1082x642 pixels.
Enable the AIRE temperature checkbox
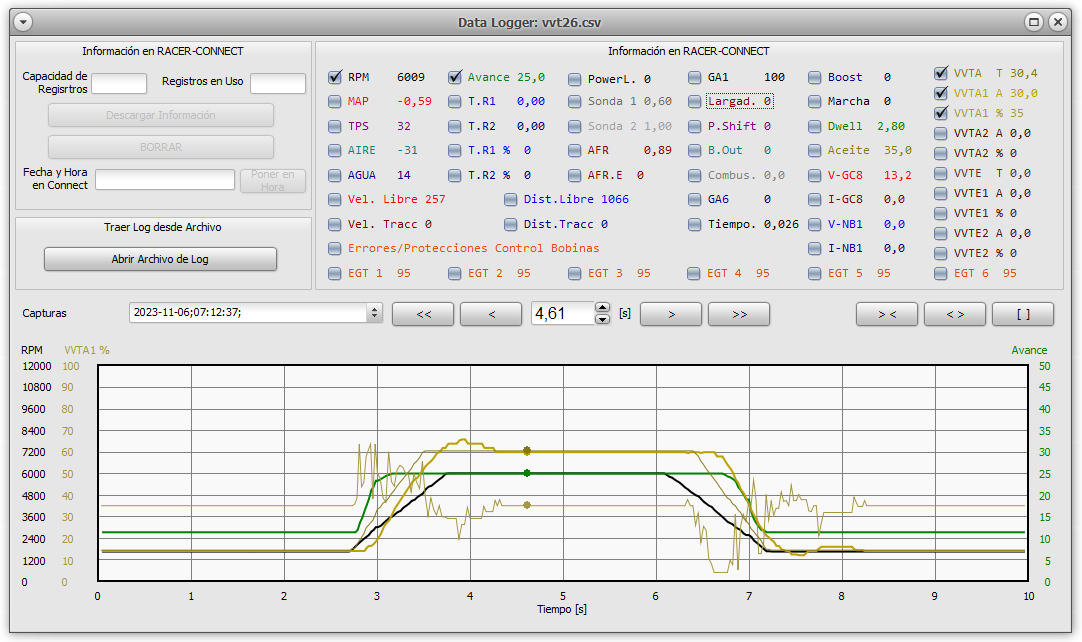point(335,150)
